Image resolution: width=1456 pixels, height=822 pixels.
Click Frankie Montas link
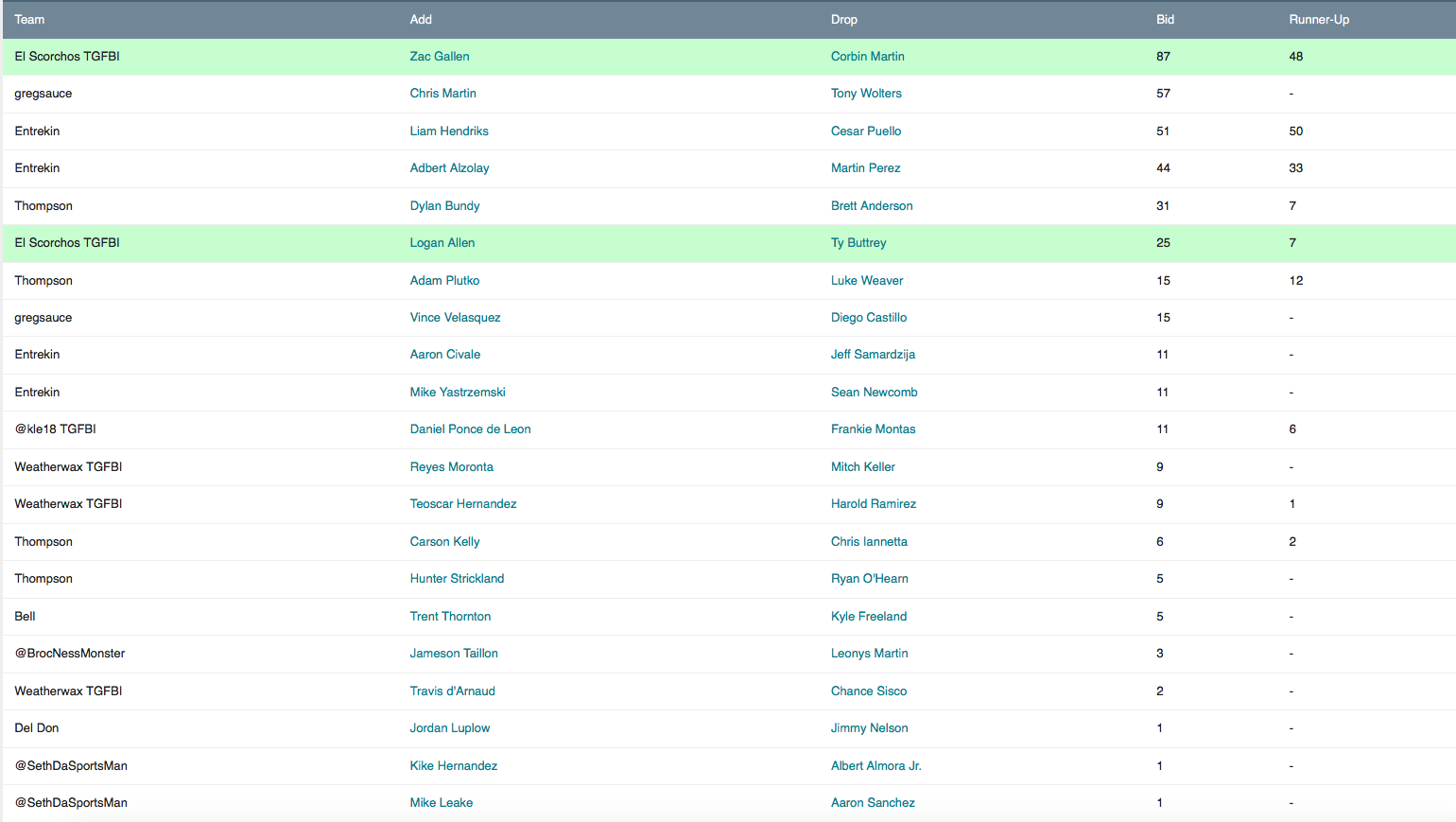[x=874, y=429]
